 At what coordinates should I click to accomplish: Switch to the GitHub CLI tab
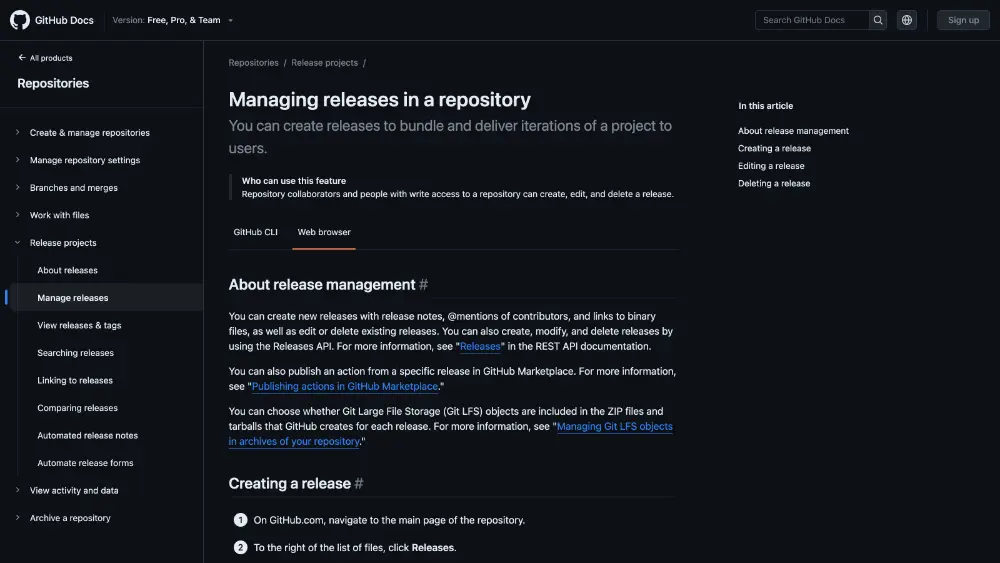pos(255,232)
